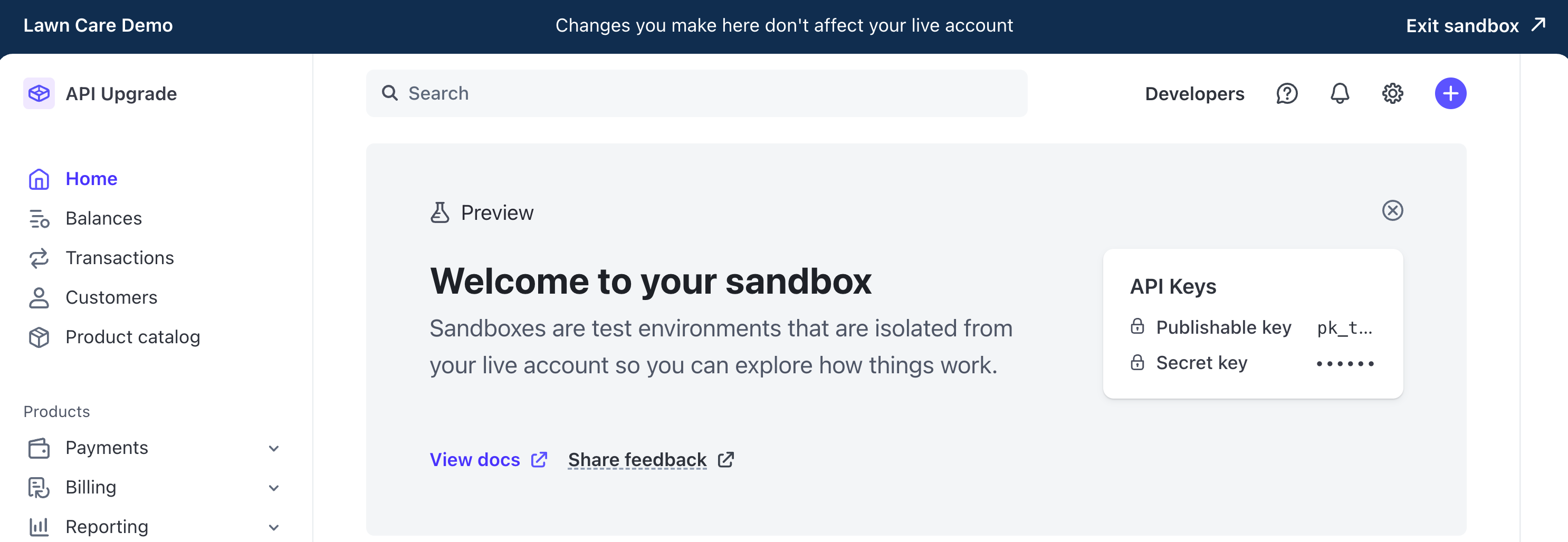
Task: Open the settings gear icon
Action: tap(1392, 94)
